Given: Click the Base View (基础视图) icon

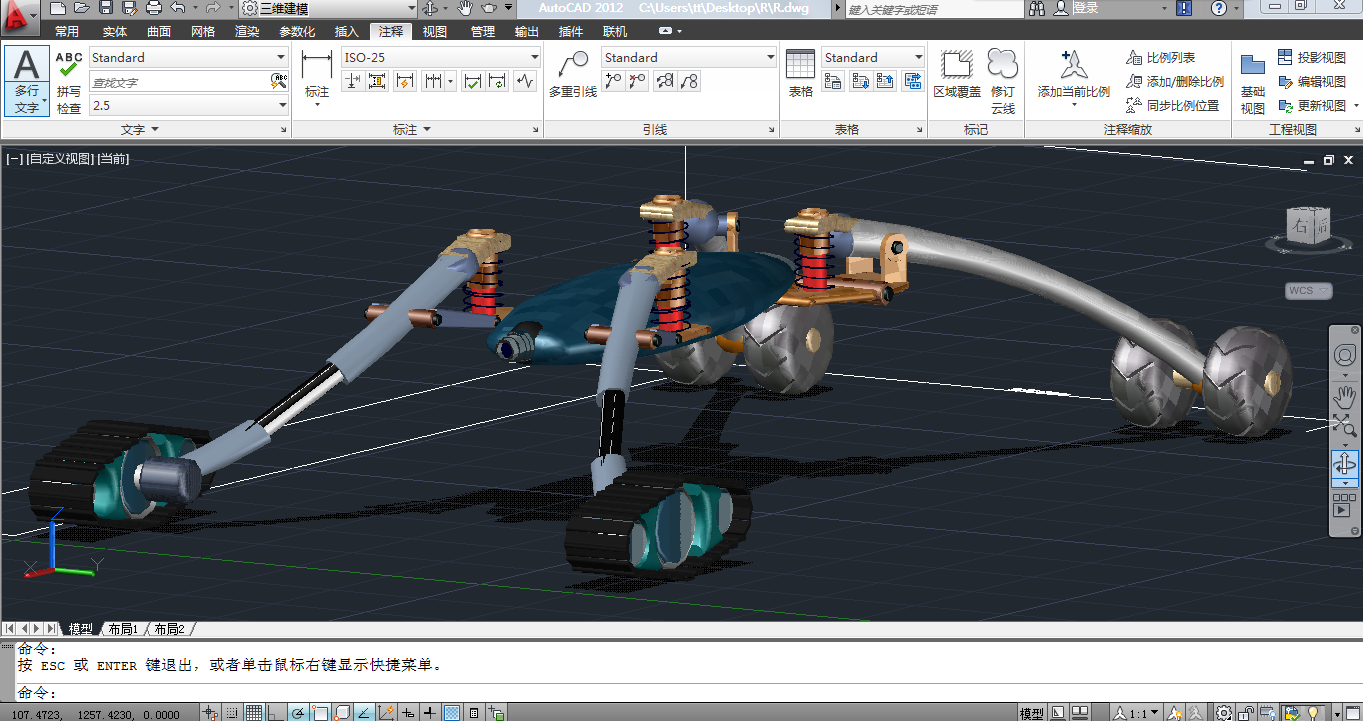Looking at the screenshot, I should tap(1252, 82).
